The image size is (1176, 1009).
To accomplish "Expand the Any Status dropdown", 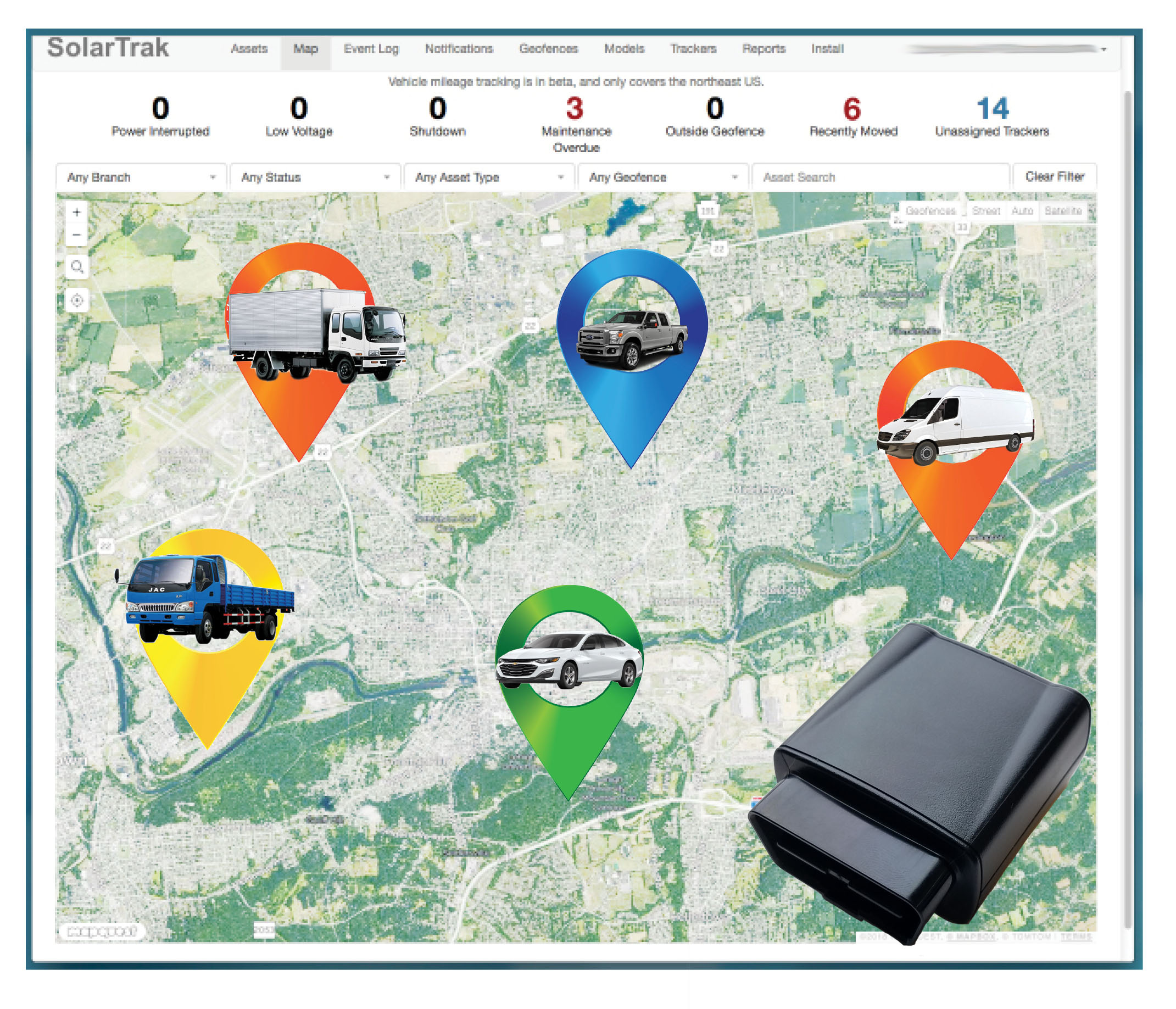I will (x=315, y=177).
